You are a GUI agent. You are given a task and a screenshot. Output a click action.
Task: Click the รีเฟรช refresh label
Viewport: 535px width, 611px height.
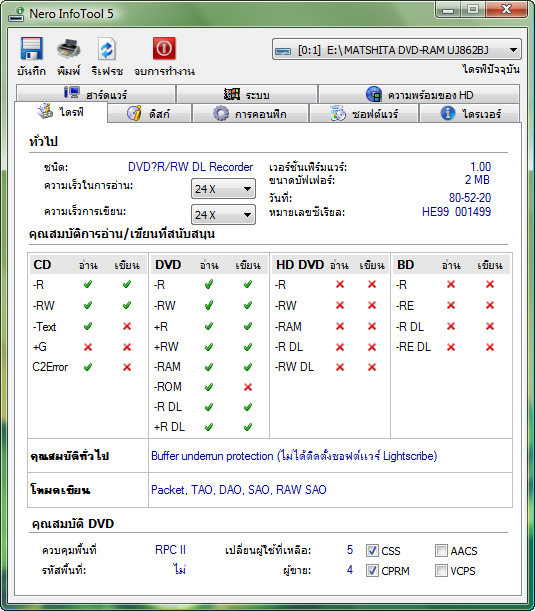[107, 71]
